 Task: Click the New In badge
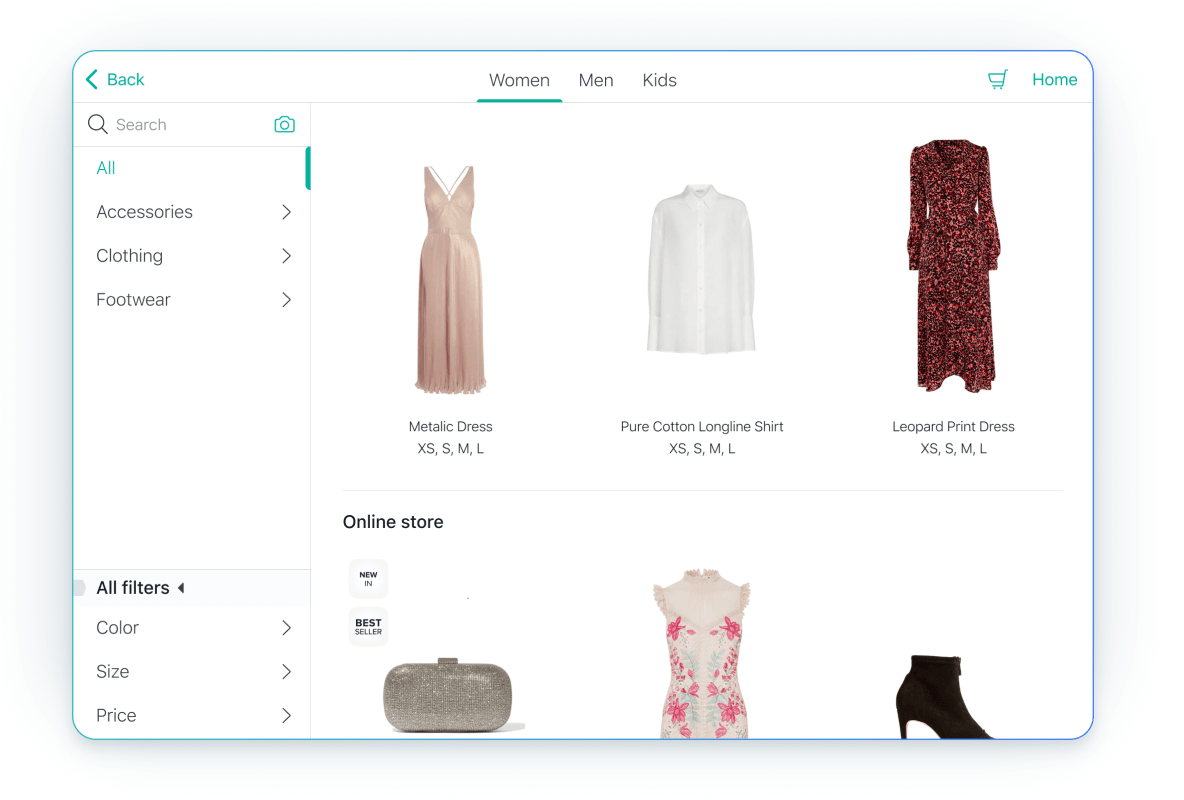point(368,579)
